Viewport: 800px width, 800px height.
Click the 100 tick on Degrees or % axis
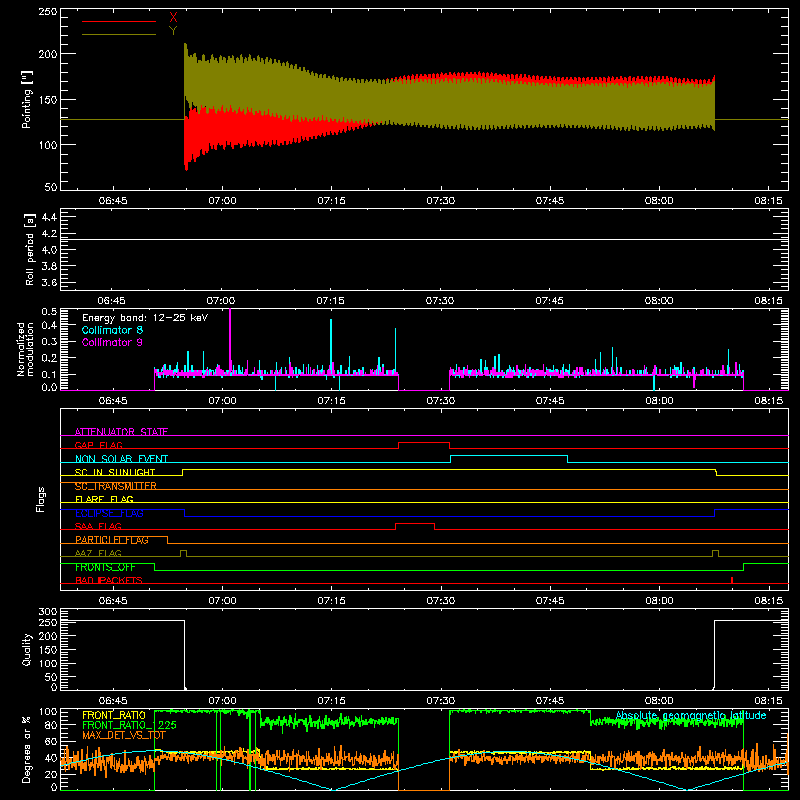coord(48,712)
